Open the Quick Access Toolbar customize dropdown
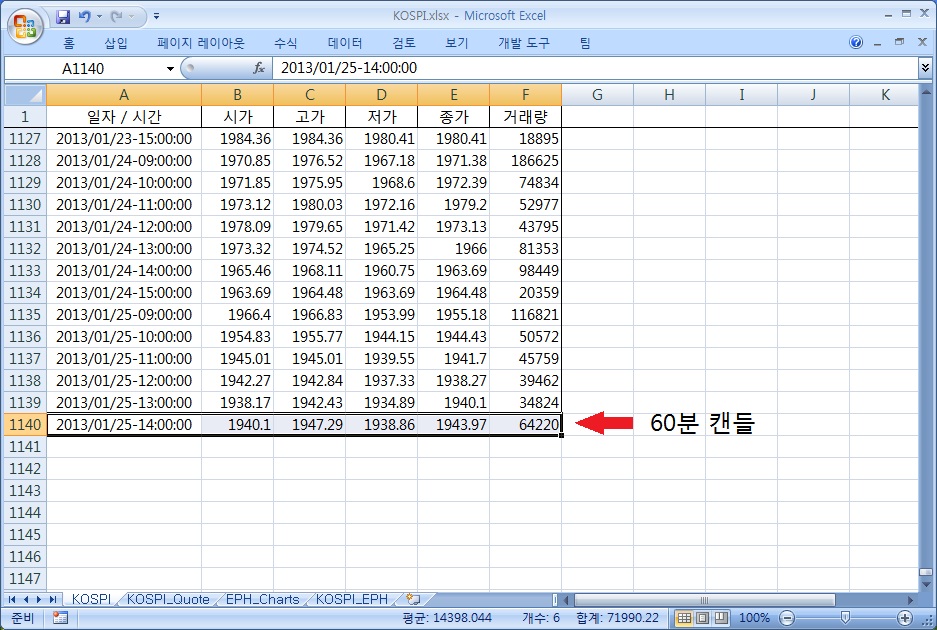The width and height of the screenshot is (937, 630). [156, 16]
